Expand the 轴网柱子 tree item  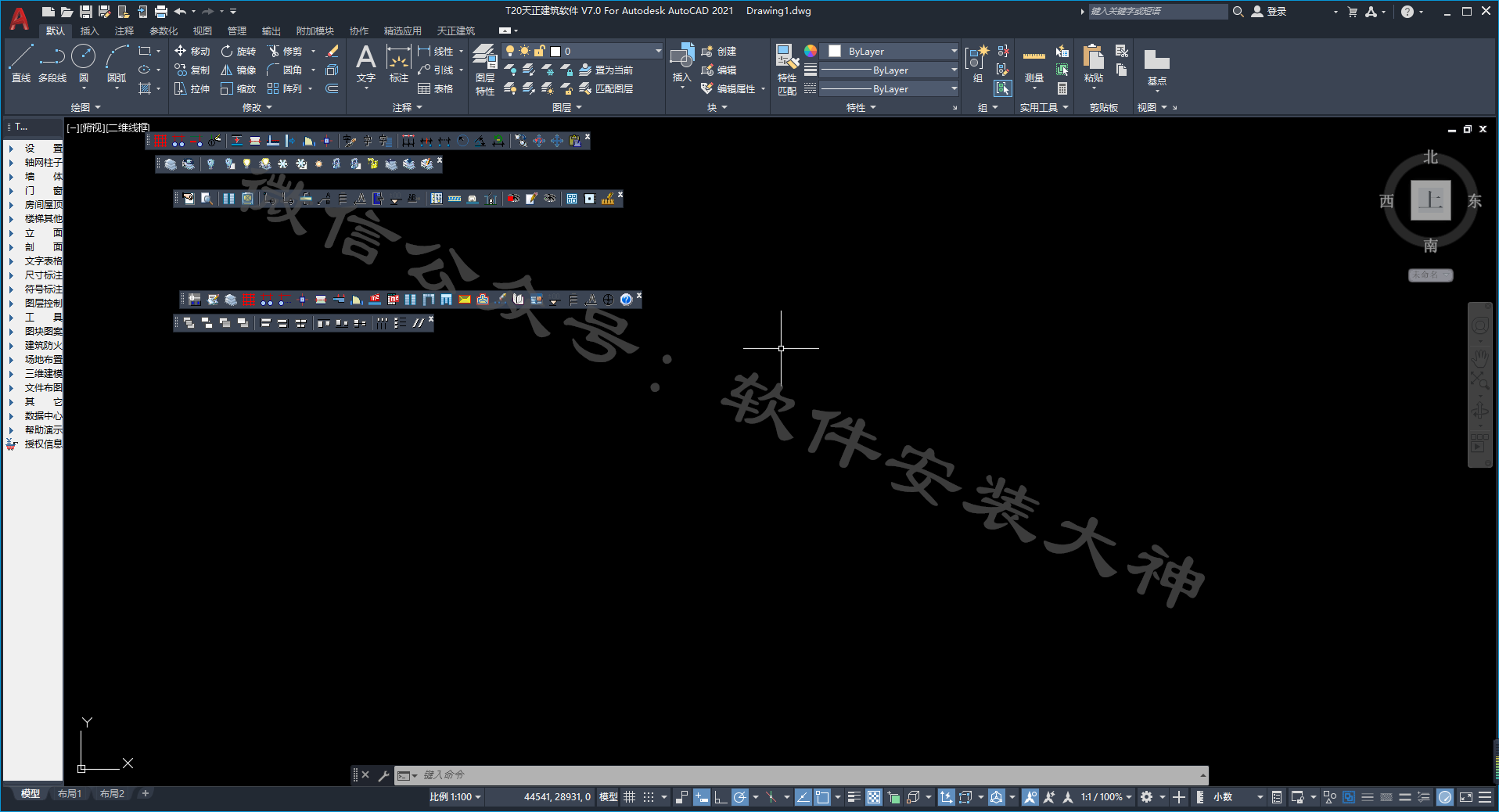tap(11, 163)
